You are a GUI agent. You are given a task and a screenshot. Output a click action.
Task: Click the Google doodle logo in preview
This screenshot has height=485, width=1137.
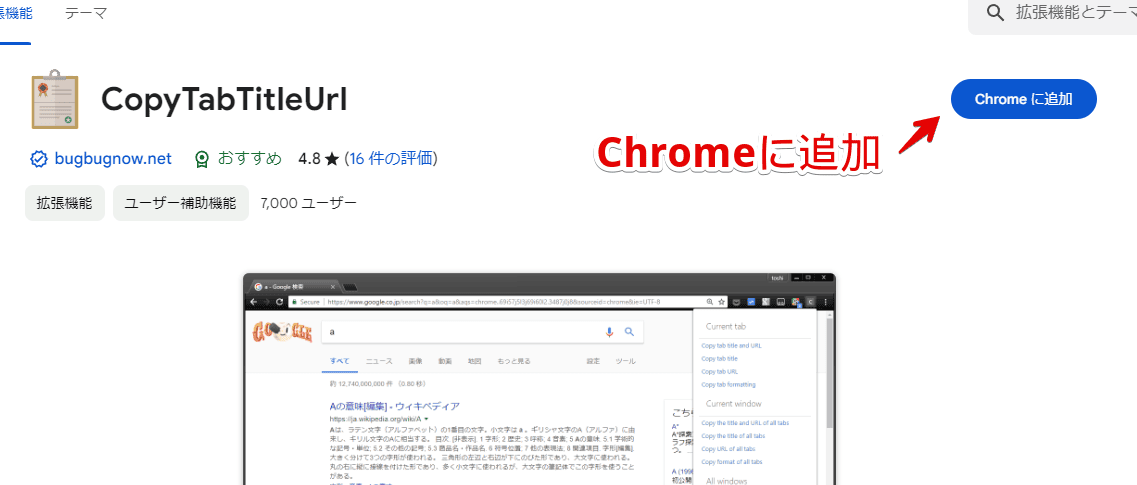pos(282,332)
